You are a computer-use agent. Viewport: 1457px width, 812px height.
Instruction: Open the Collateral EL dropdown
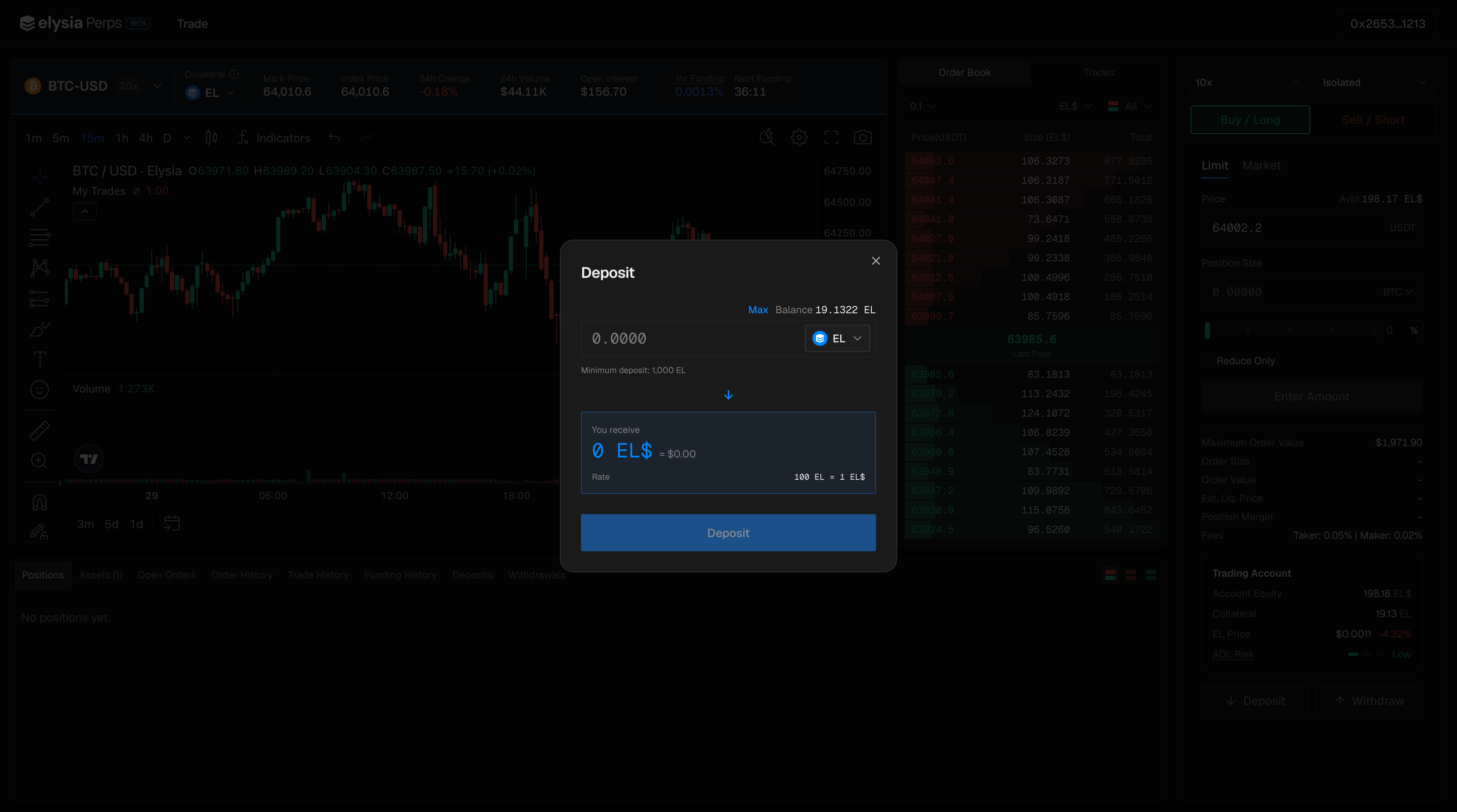210,93
